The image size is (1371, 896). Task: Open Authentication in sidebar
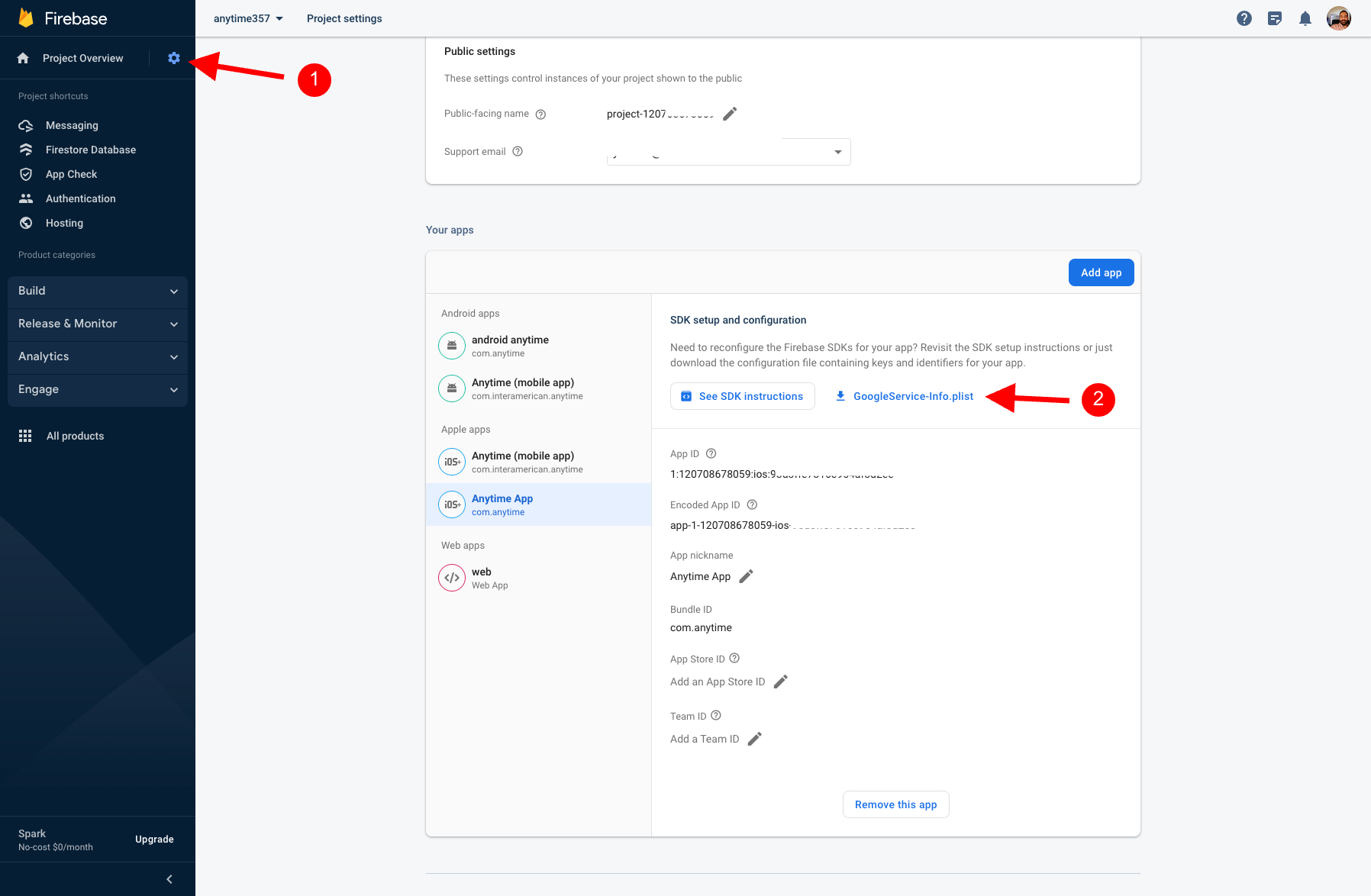click(80, 198)
